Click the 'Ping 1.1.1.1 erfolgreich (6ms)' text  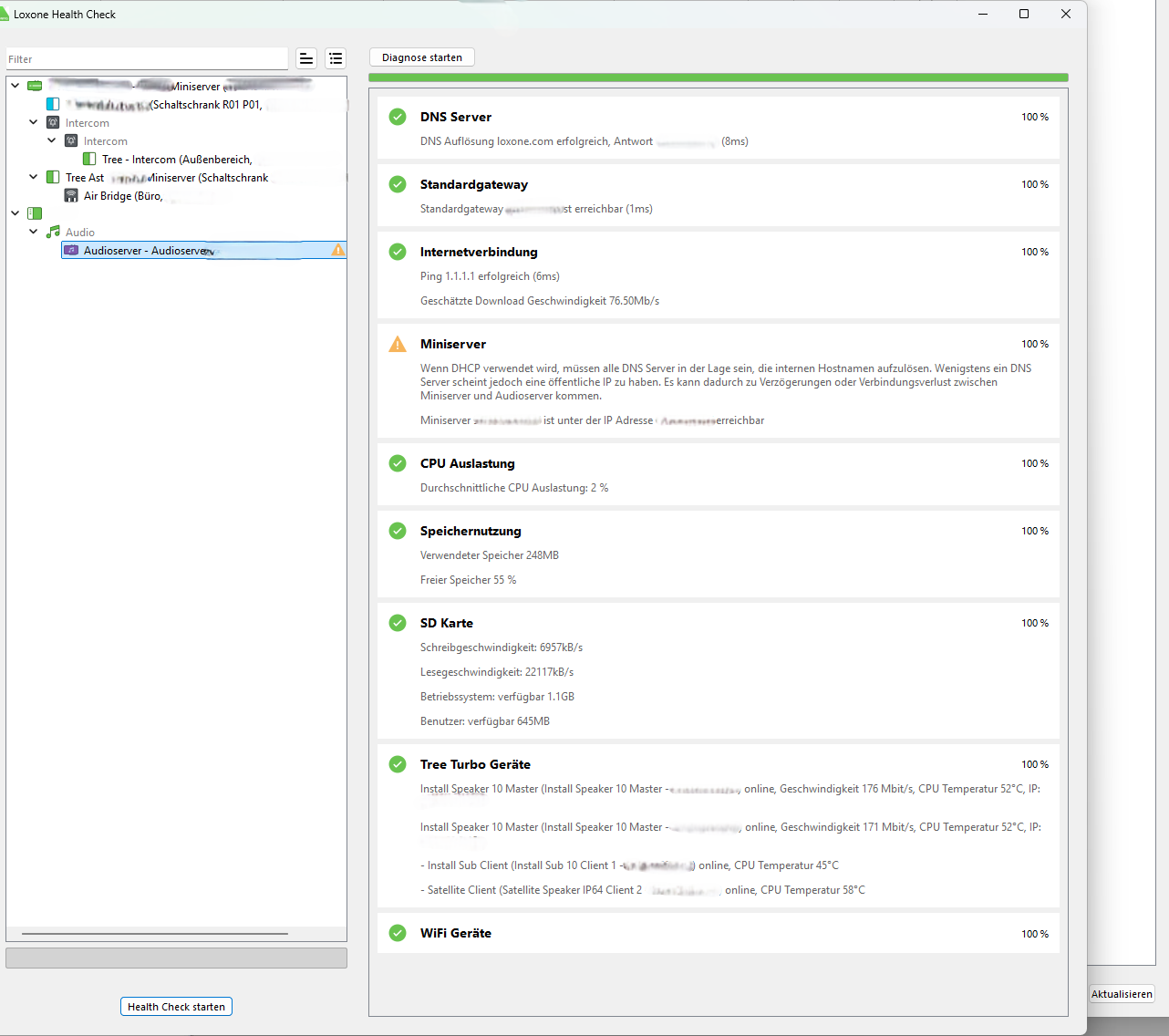[x=490, y=276]
